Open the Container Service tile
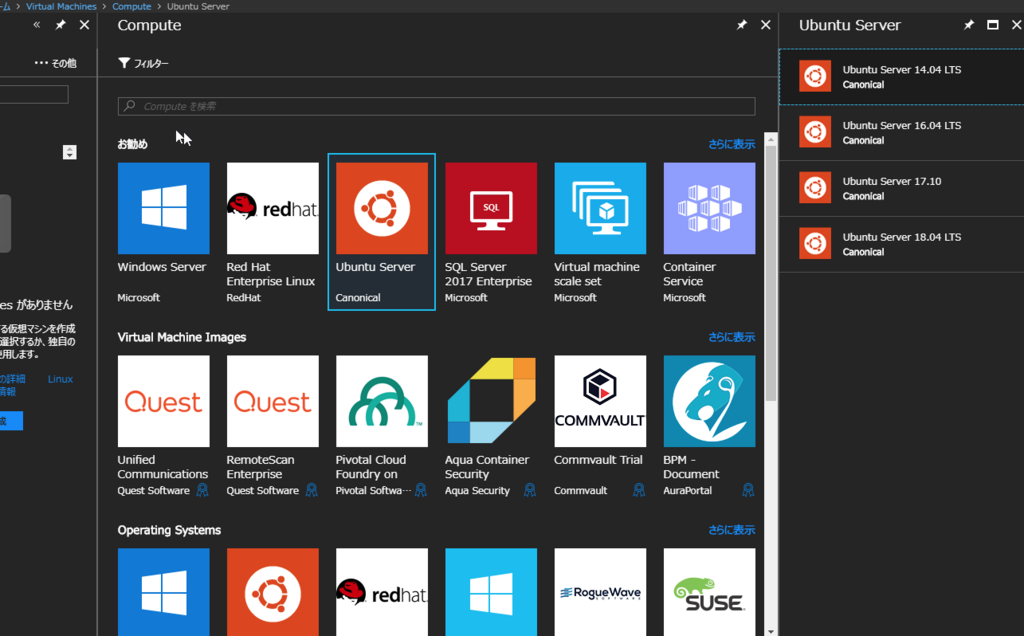The image size is (1024, 636). [x=709, y=232]
